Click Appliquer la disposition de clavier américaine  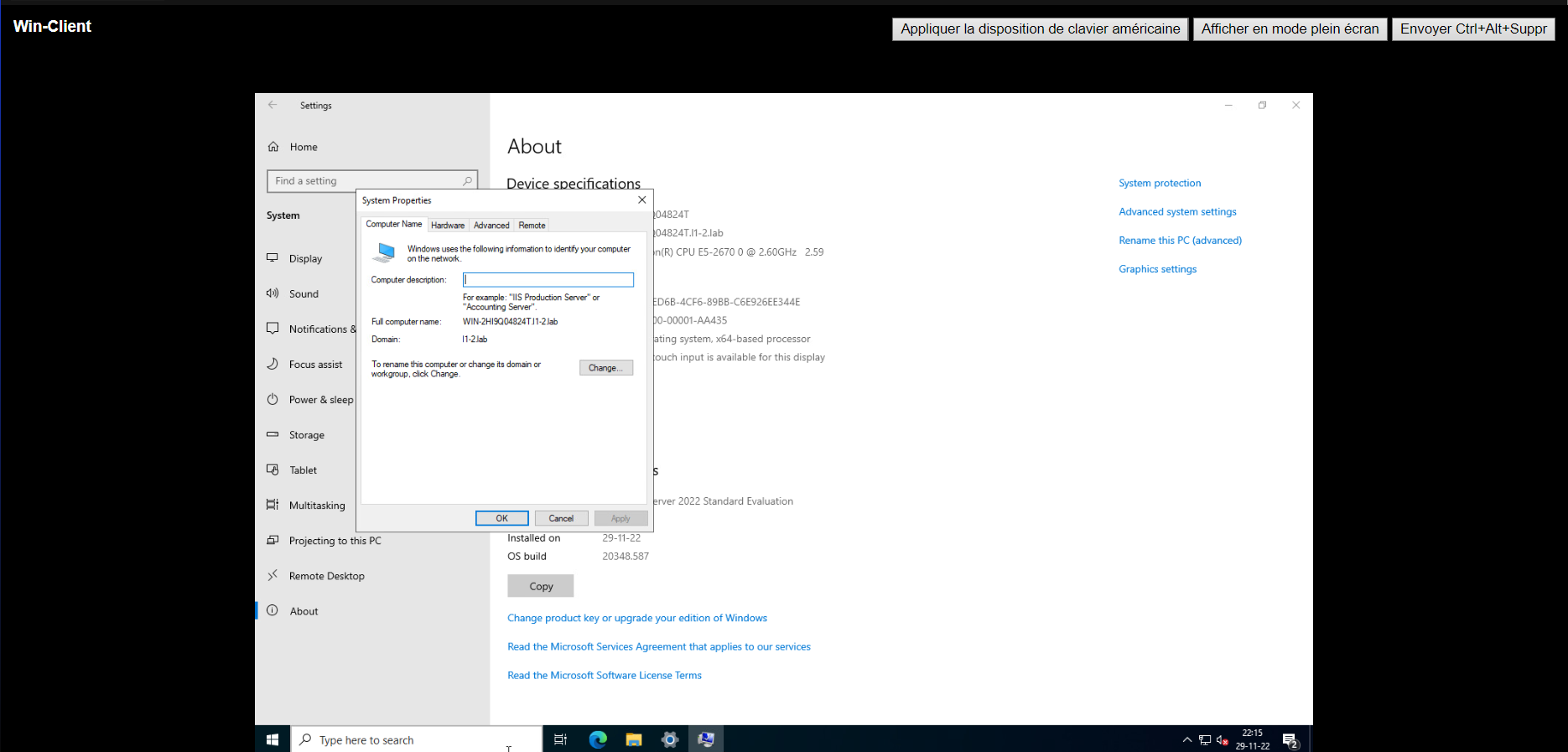[x=1041, y=29]
